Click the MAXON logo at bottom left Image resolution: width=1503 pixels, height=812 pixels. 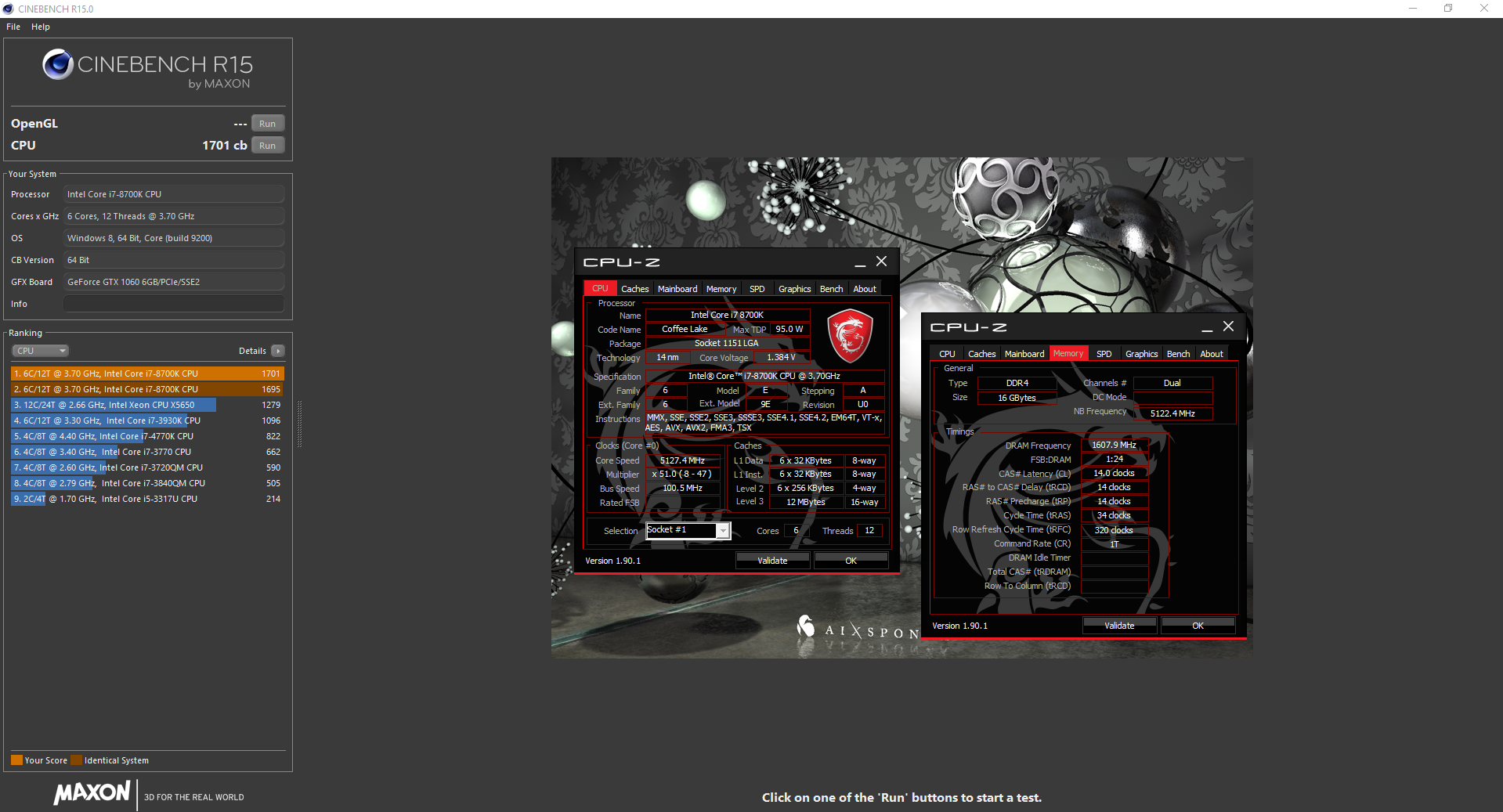pos(92,792)
